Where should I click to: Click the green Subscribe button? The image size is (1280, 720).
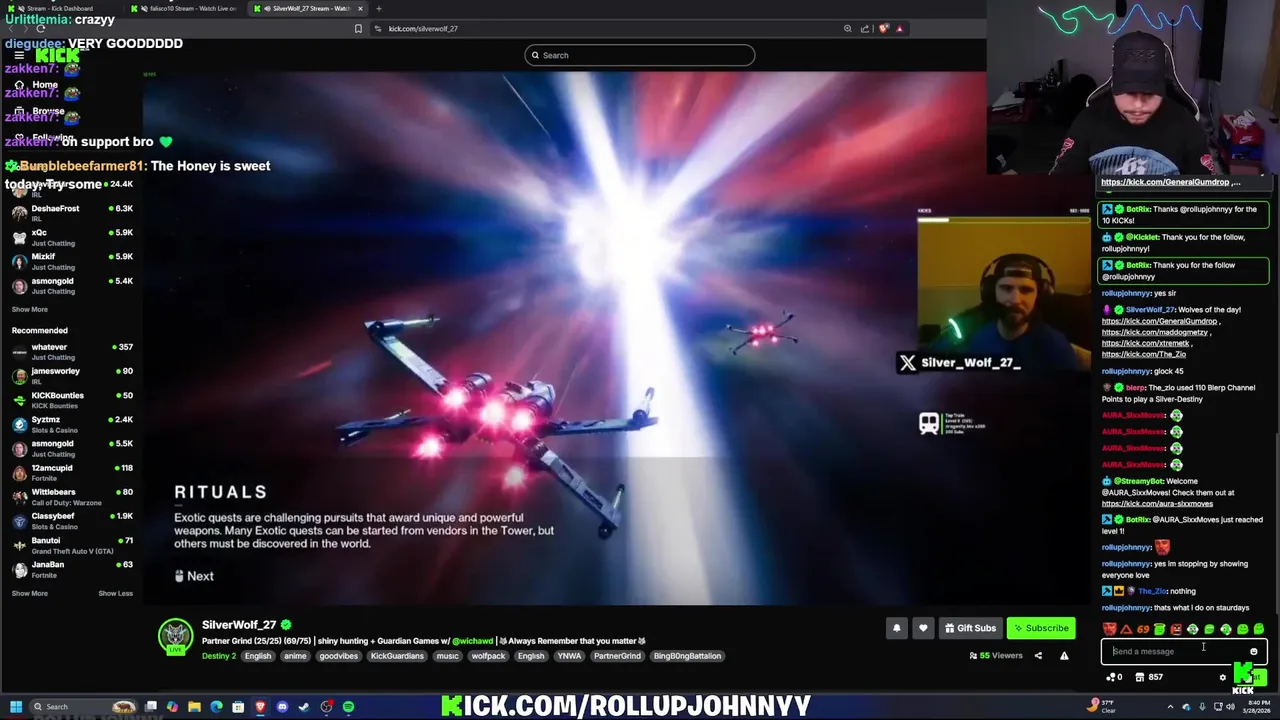click(x=1041, y=628)
